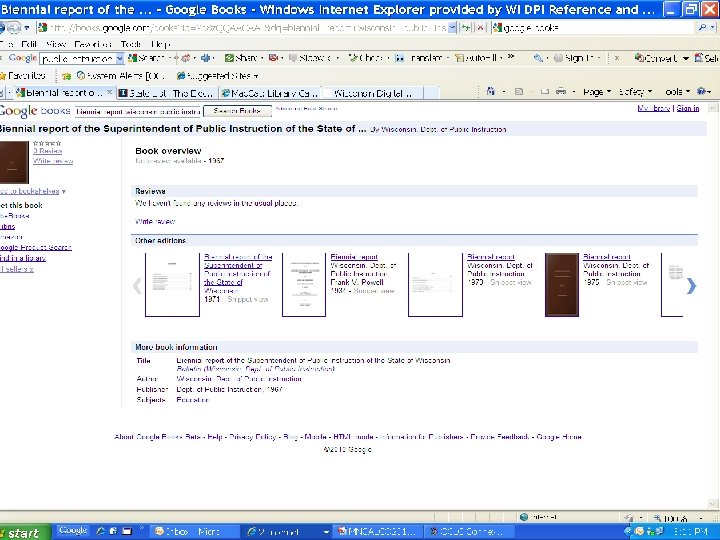
Task: Click the search magnifier icon
Action: click(x=703, y=28)
